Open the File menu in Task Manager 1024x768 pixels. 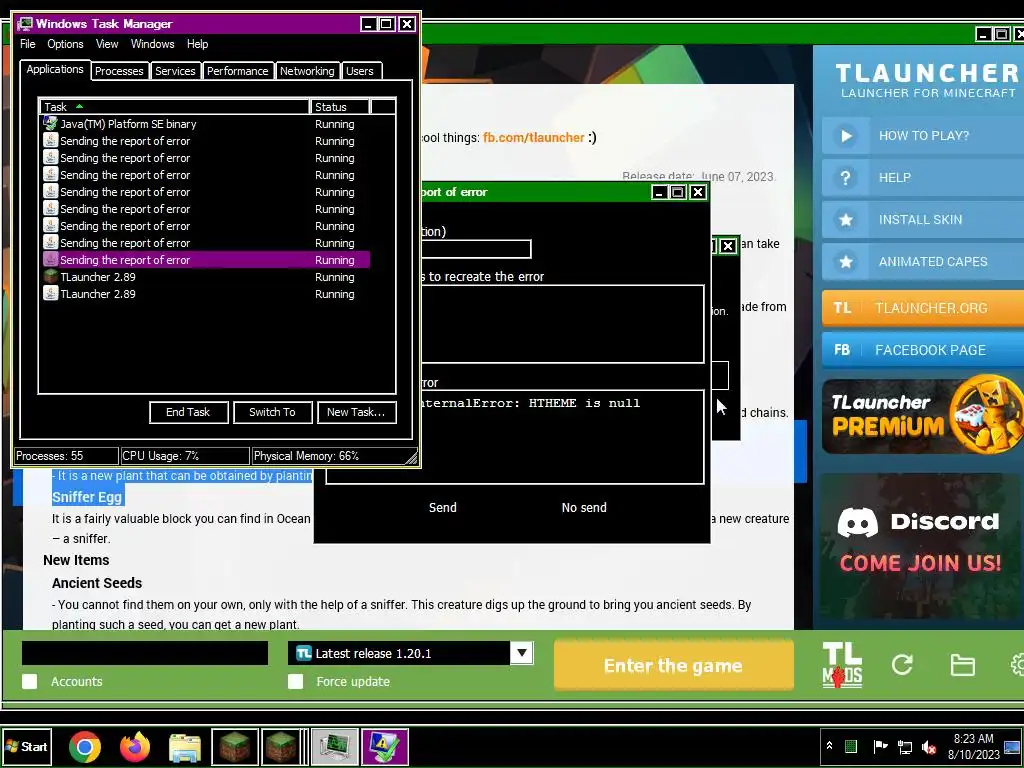(x=28, y=44)
